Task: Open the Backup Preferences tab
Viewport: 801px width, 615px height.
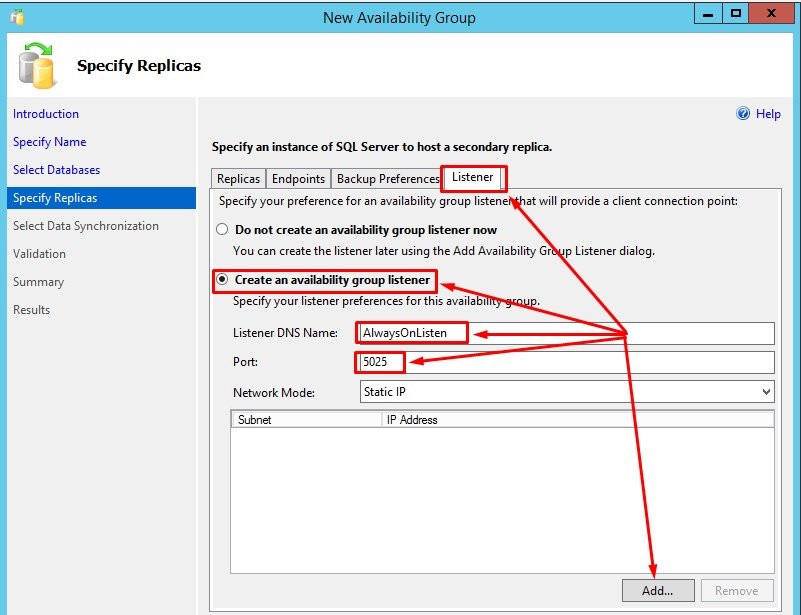Action: pyautogui.click(x=387, y=179)
